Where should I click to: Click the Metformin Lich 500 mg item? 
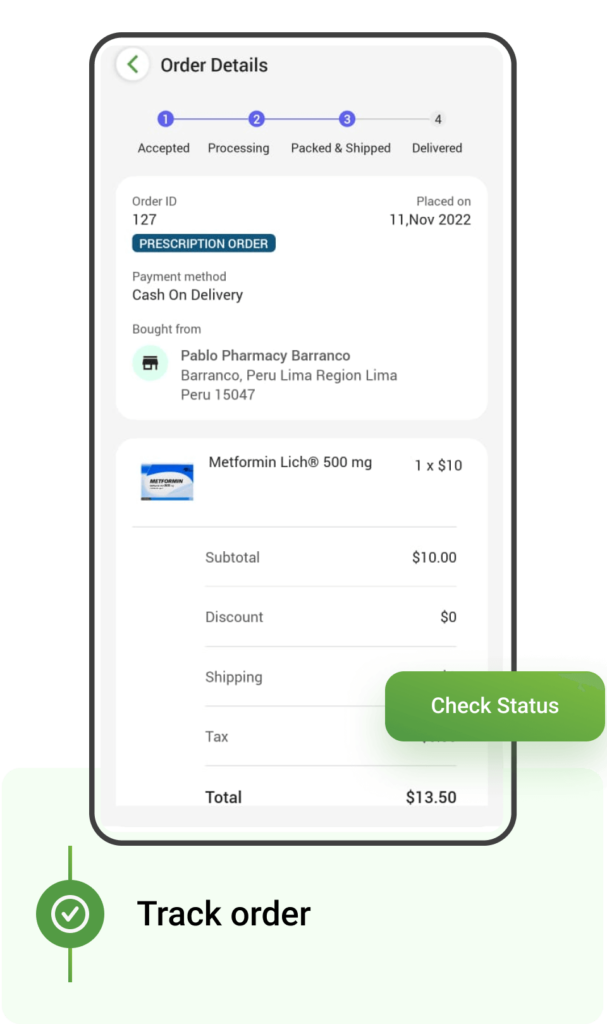point(290,462)
